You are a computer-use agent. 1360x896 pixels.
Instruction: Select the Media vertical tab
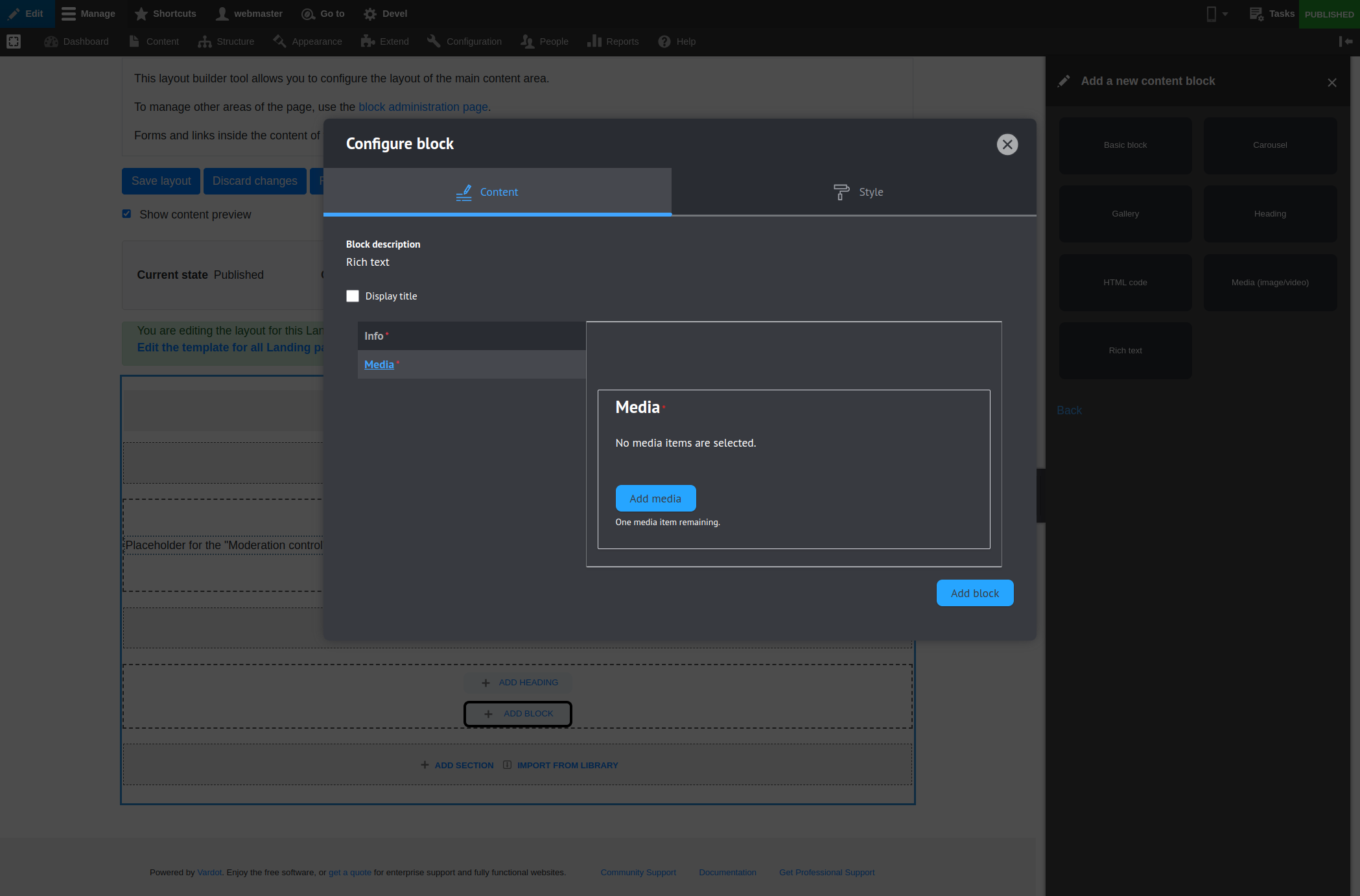pos(379,364)
